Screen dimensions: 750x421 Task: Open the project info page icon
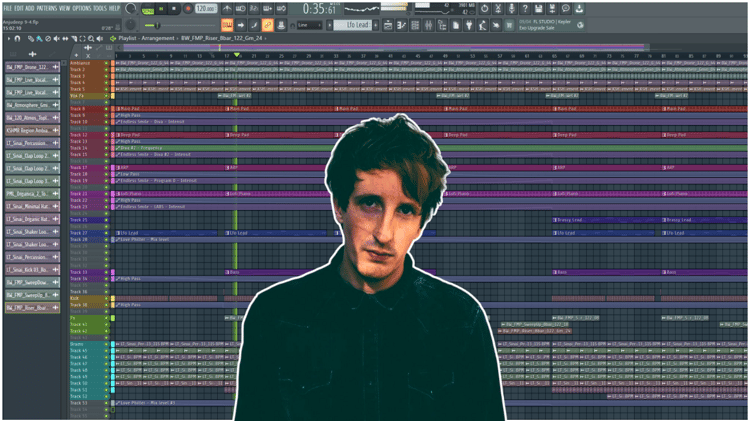pyautogui.click(x=455, y=25)
